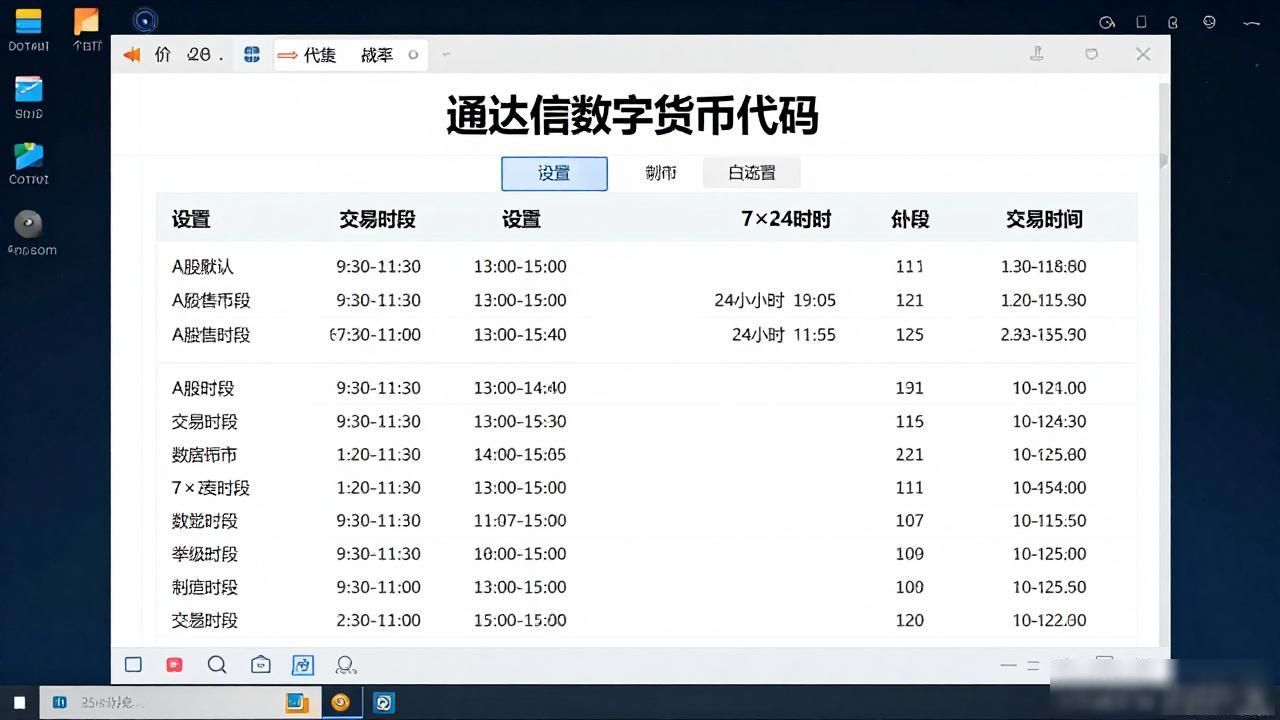Click the orange back arrow icon
The width and height of the screenshot is (1280, 720).
pos(131,55)
